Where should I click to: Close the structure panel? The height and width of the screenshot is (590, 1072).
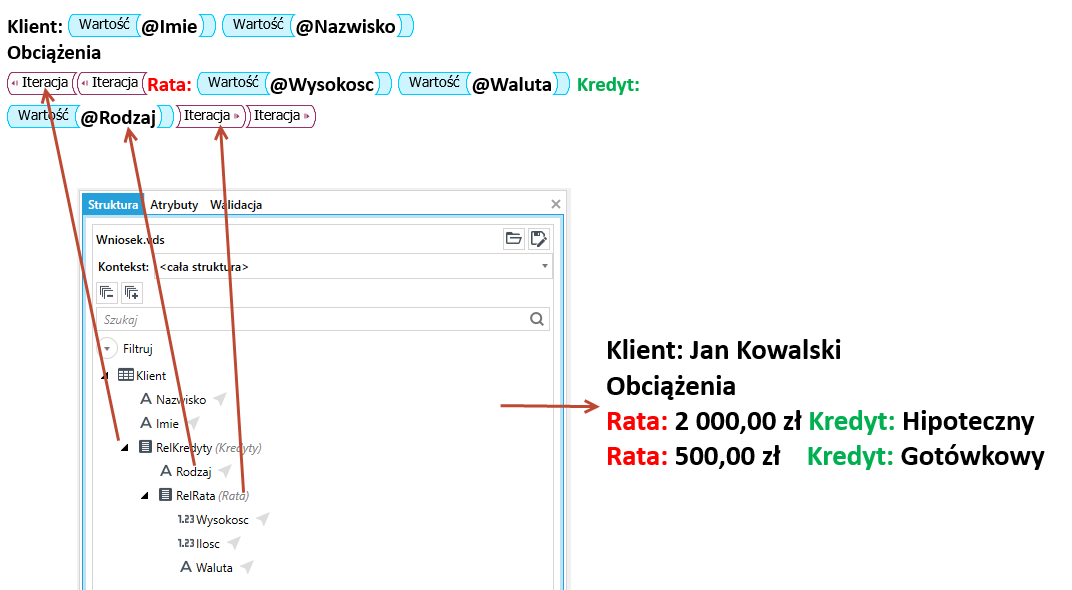556,204
